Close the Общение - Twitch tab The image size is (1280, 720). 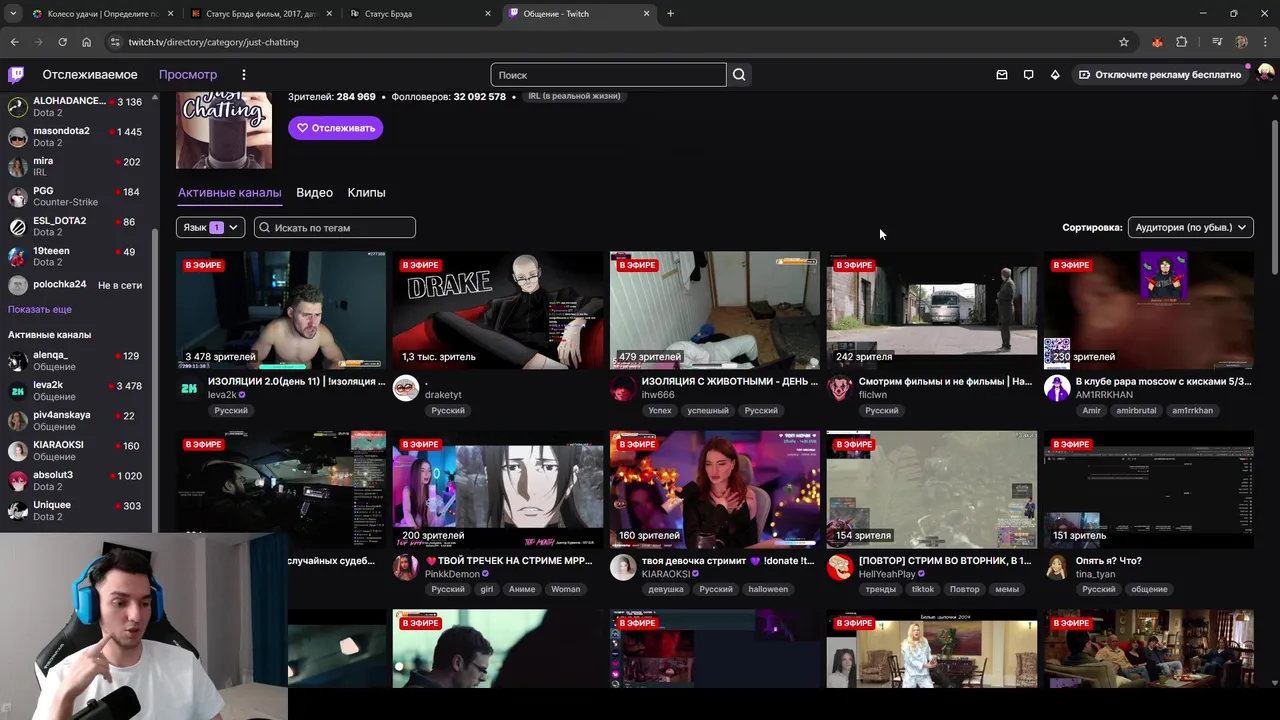coord(646,14)
